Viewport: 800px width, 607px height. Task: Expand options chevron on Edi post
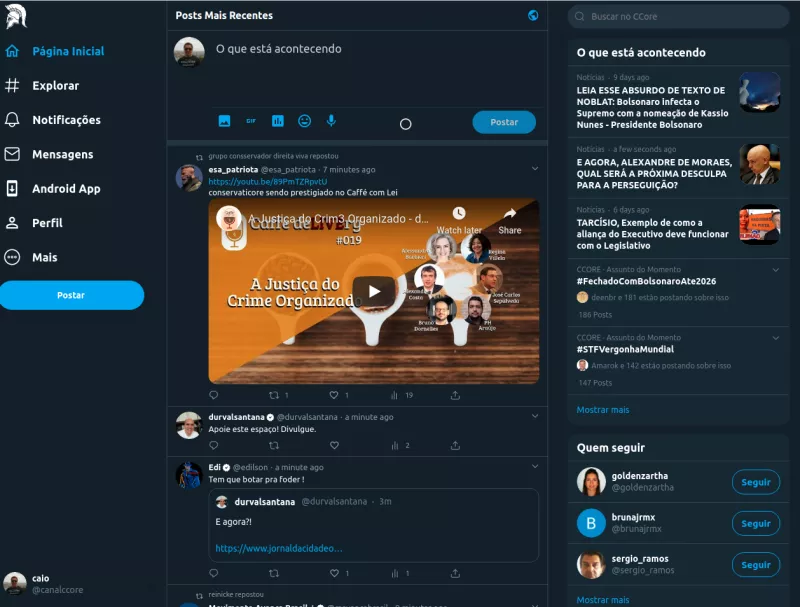pos(535,466)
